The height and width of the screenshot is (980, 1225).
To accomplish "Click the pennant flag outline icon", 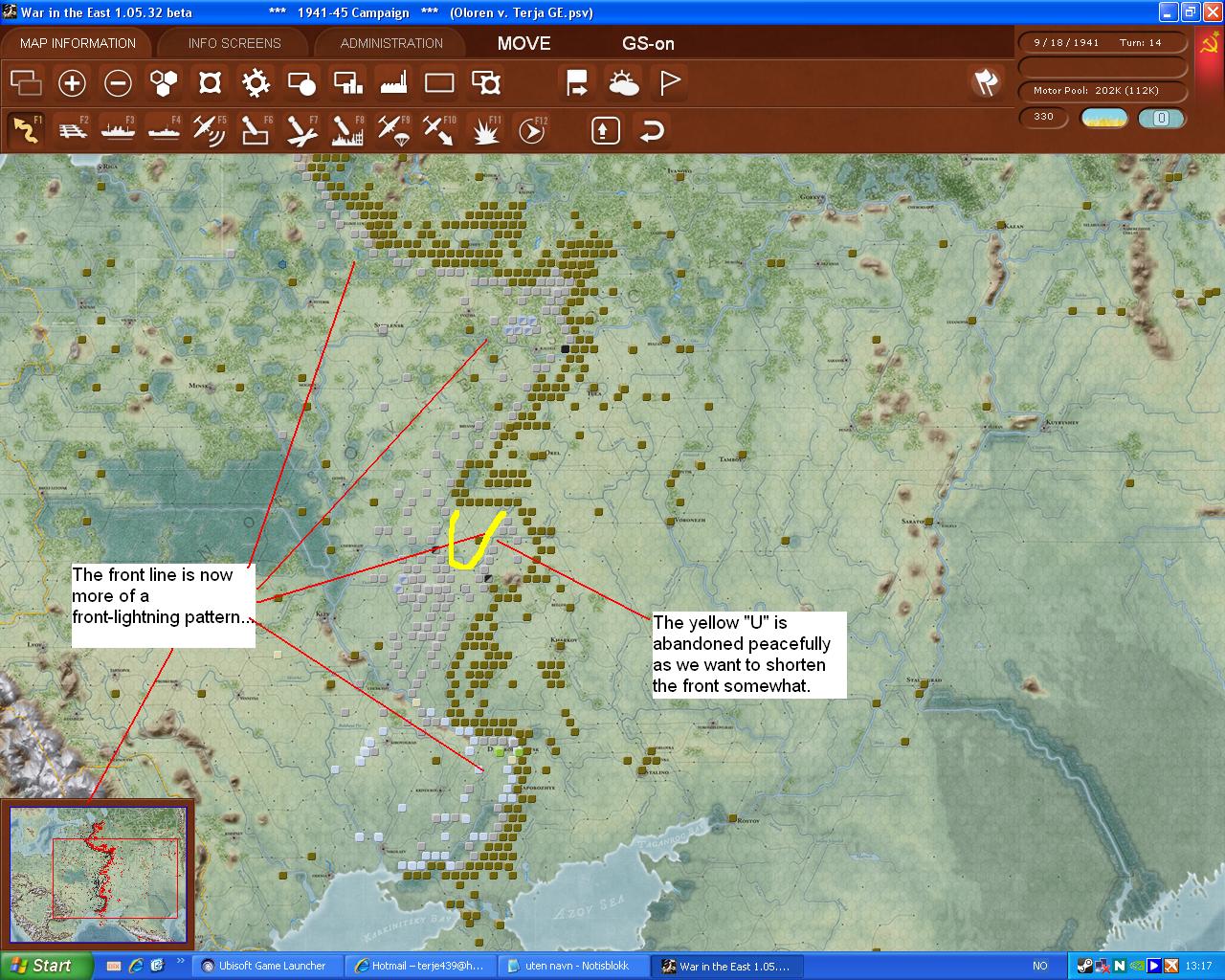I will pos(670,83).
